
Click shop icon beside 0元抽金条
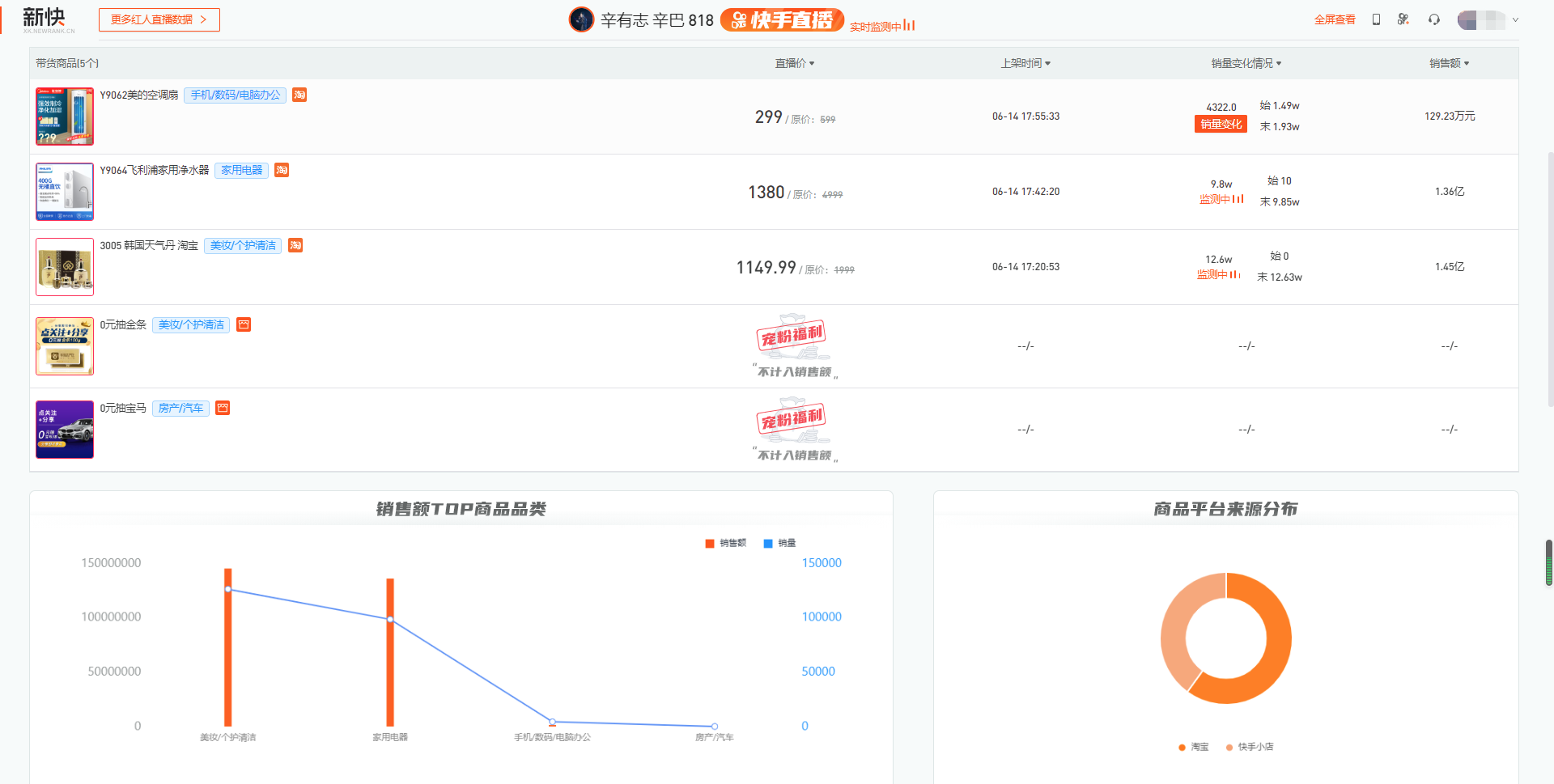pyautogui.click(x=244, y=324)
